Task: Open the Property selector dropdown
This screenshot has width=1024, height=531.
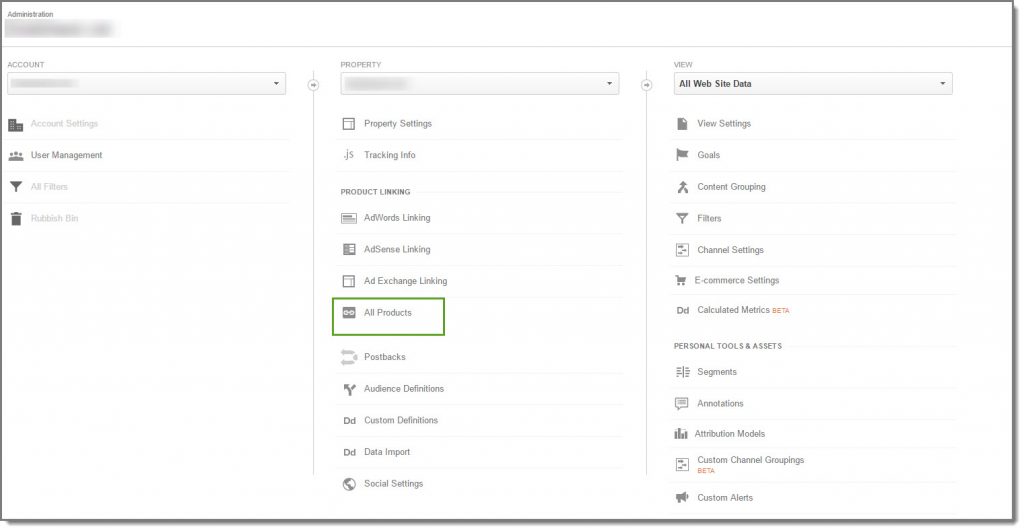Action: pos(479,84)
